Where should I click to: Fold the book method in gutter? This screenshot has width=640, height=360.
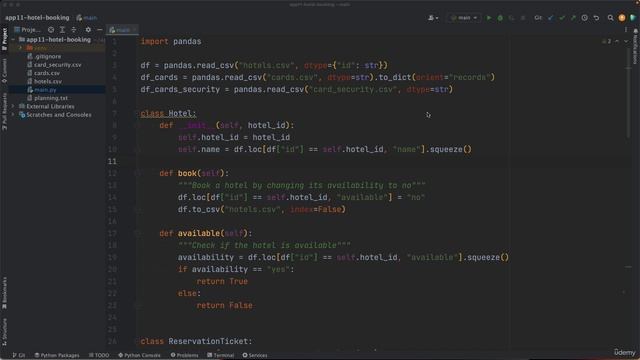pyautogui.click(x=138, y=173)
